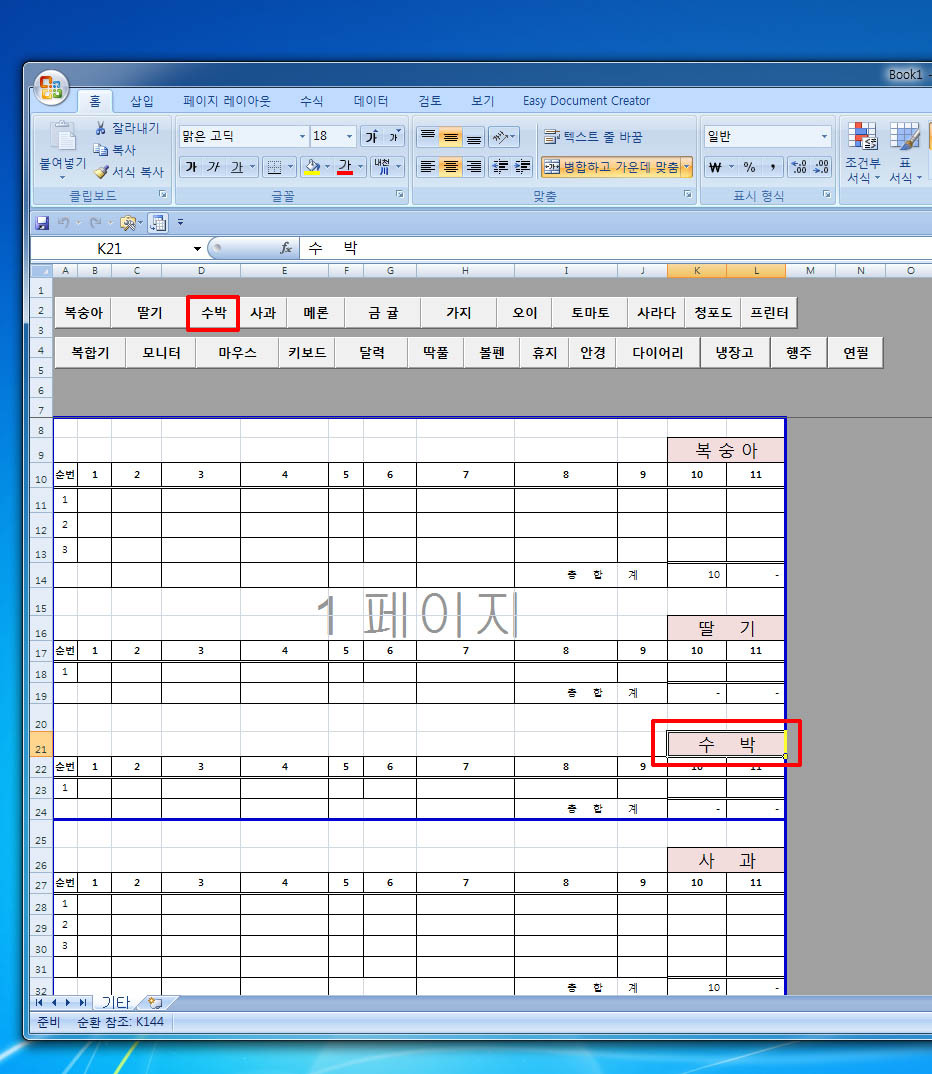Click the 냉장고 worksheet button
Image resolution: width=932 pixels, height=1074 pixels.
coord(734,353)
